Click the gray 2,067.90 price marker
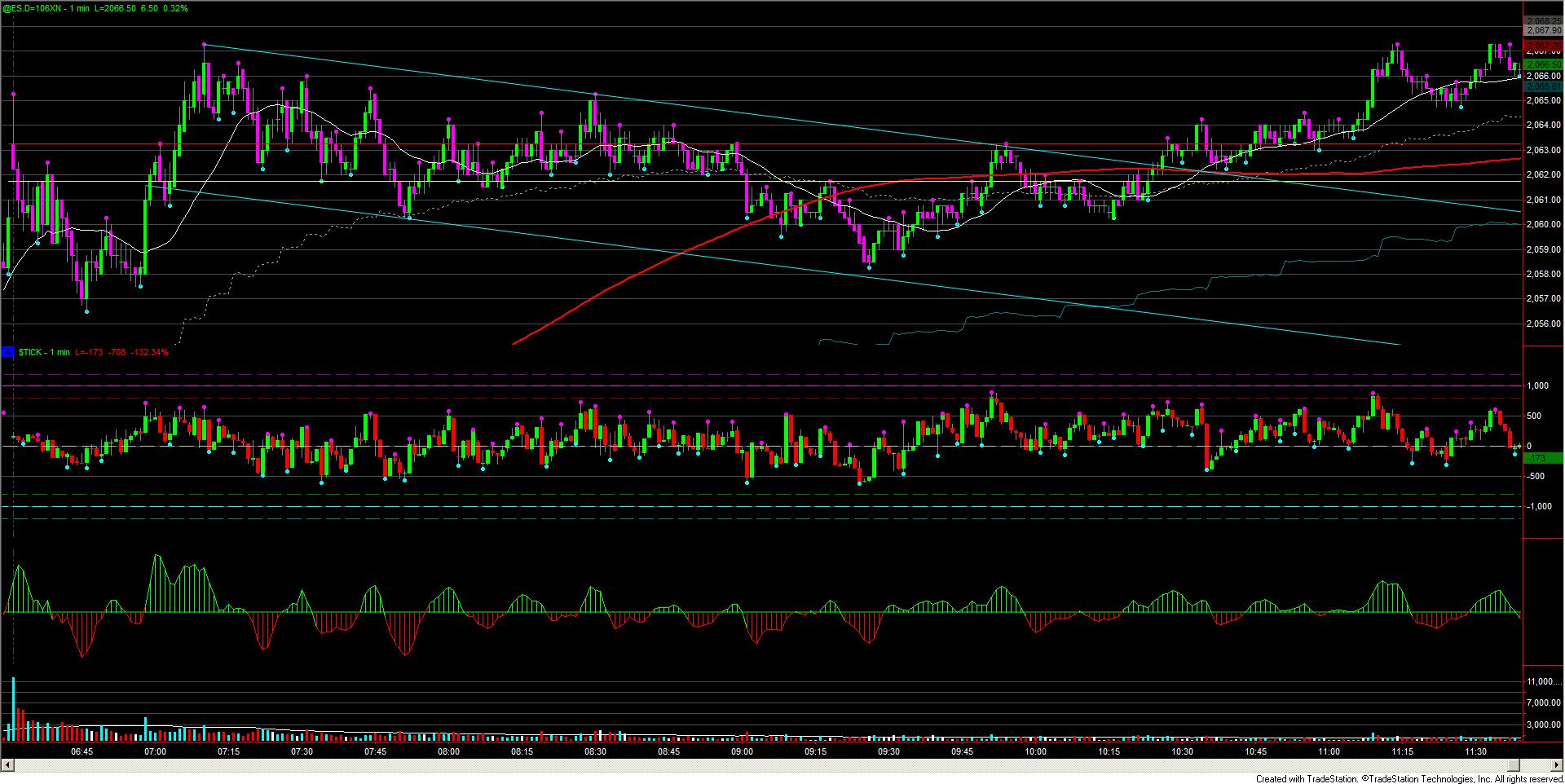This screenshot has height=784, width=1565. (x=1544, y=30)
